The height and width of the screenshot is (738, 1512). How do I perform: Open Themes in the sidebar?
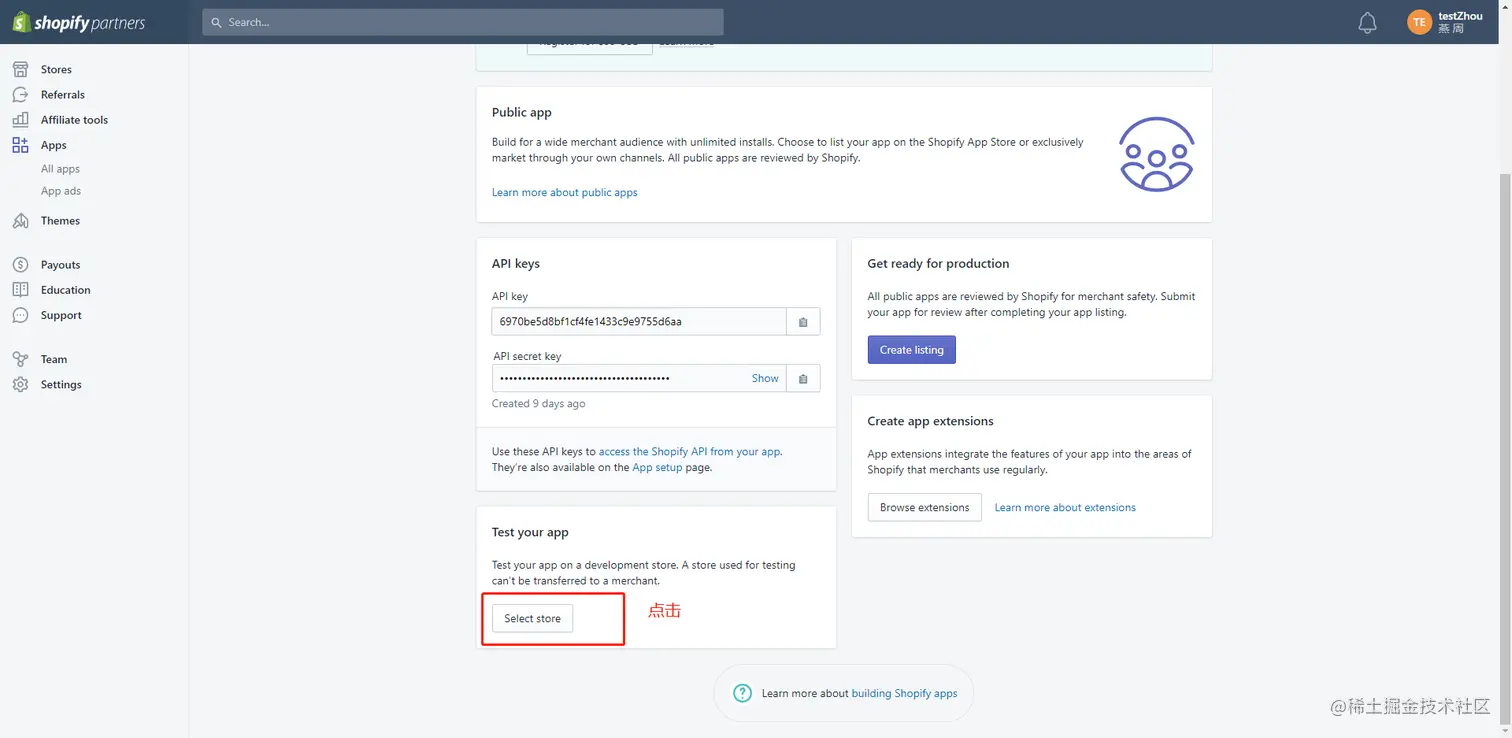(60, 221)
